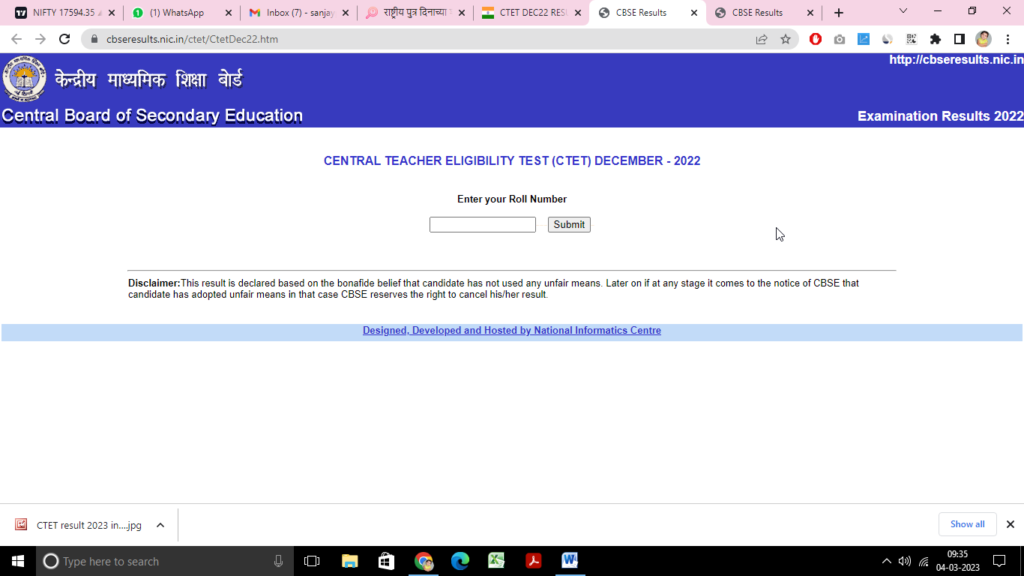Click the screenshot camera extension icon
Image resolution: width=1024 pixels, height=576 pixels.
839,39
